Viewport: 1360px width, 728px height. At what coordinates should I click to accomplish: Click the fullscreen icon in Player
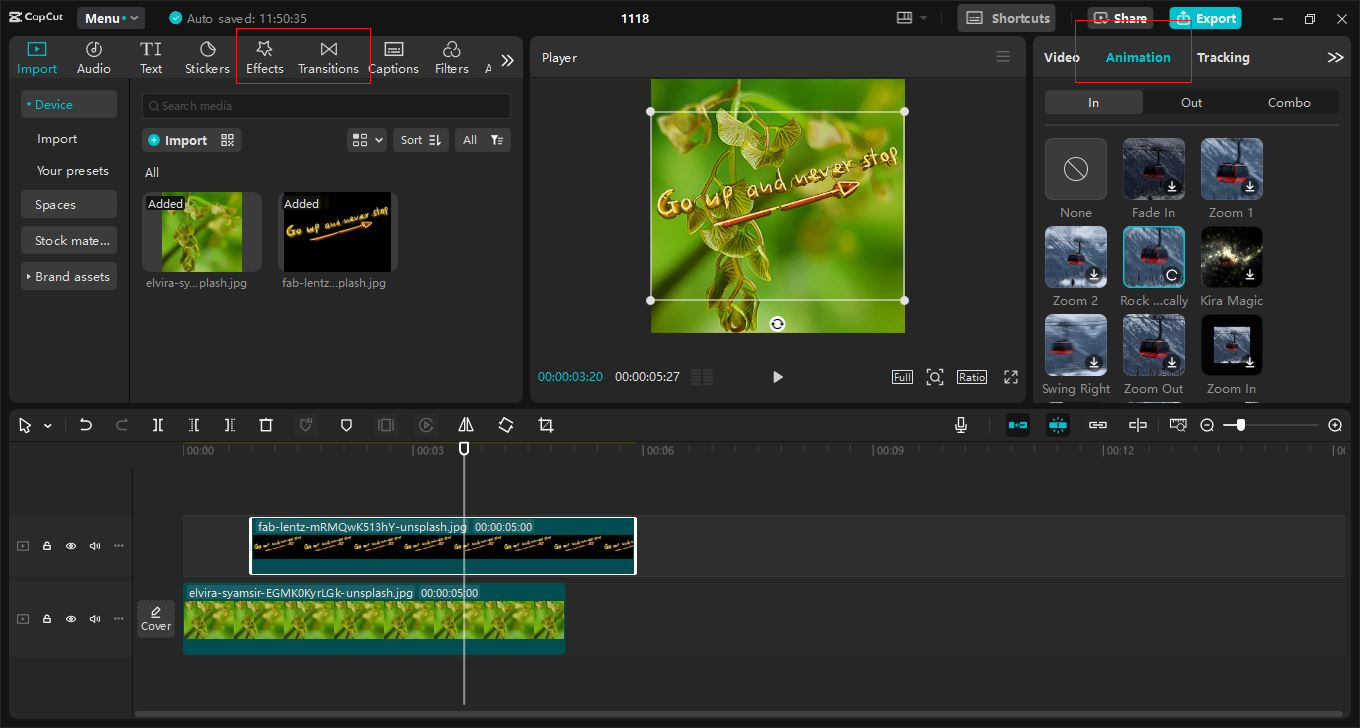pyautogui.click(x=1011, y=377)
